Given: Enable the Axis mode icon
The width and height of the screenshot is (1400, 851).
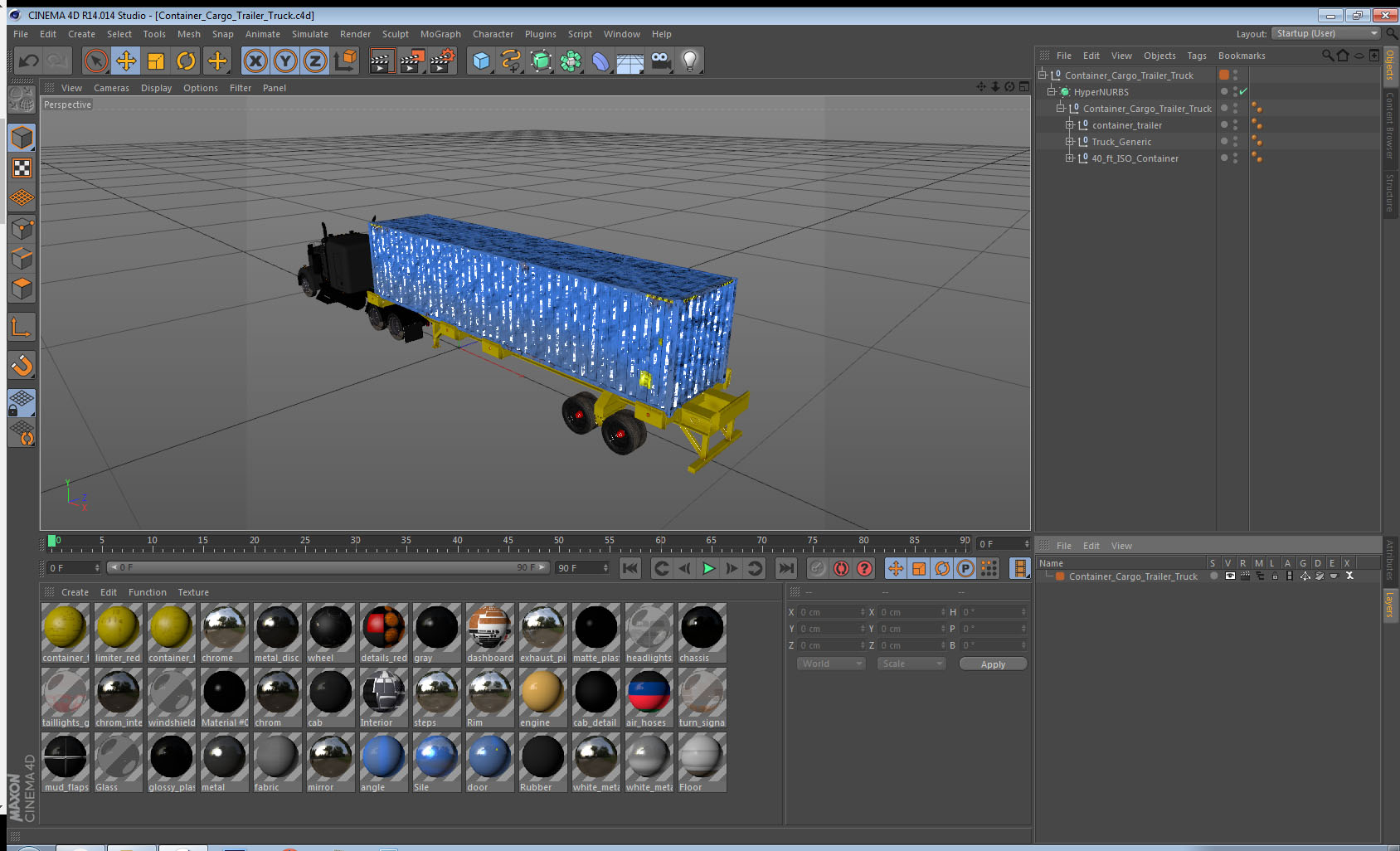Looking at the screenshot, I should click(22, 328).
